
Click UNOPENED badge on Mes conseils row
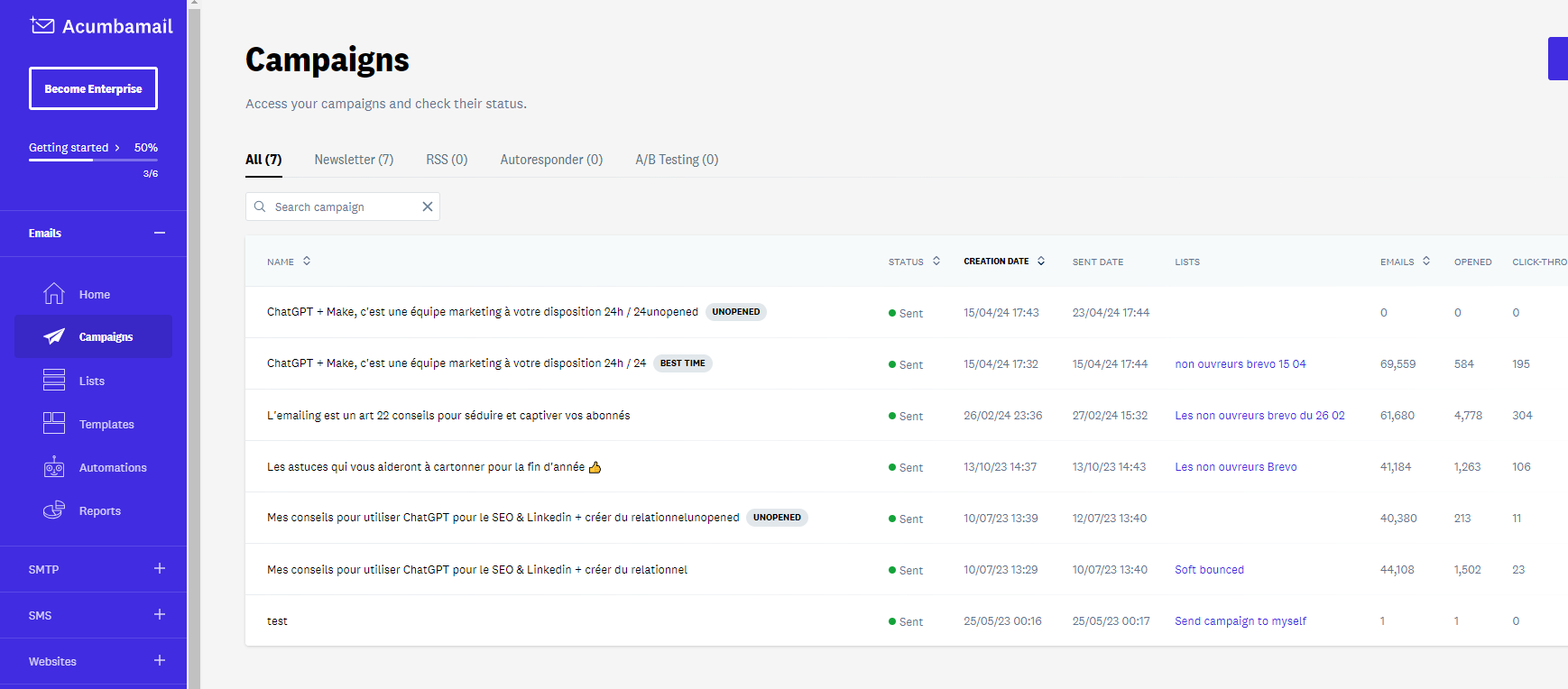coord(777,518)
